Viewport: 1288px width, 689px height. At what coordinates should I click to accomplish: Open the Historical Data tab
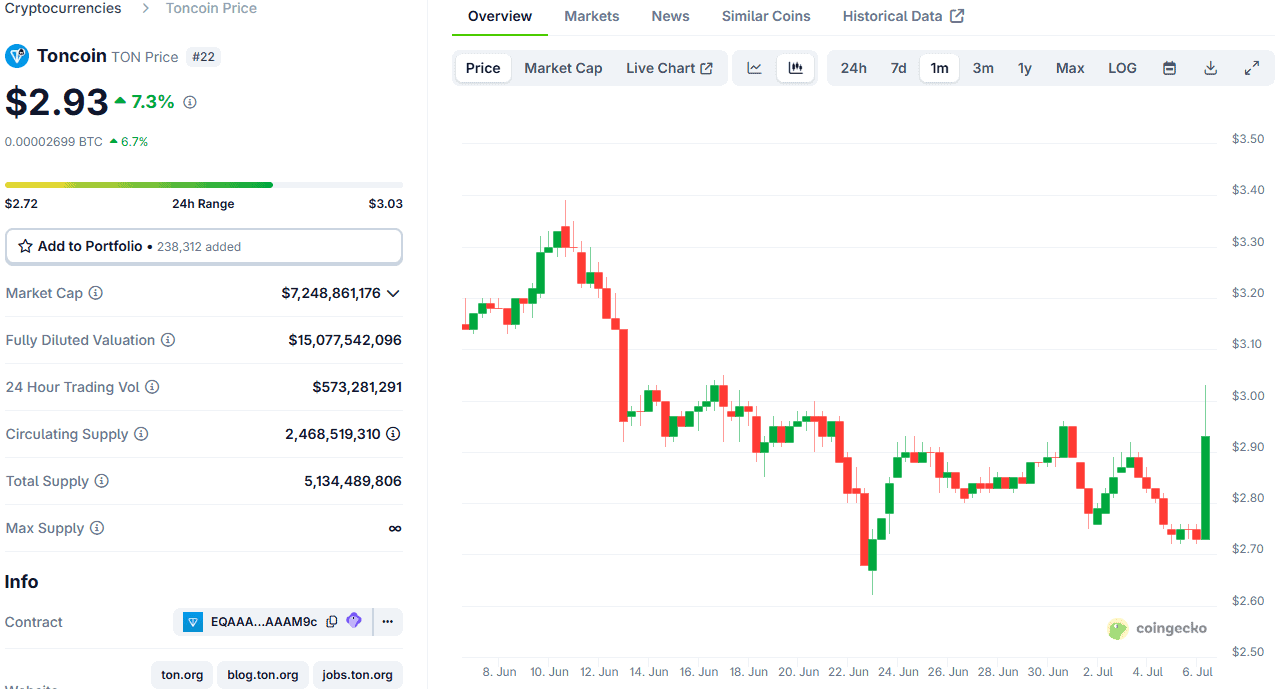click(903, 16)
